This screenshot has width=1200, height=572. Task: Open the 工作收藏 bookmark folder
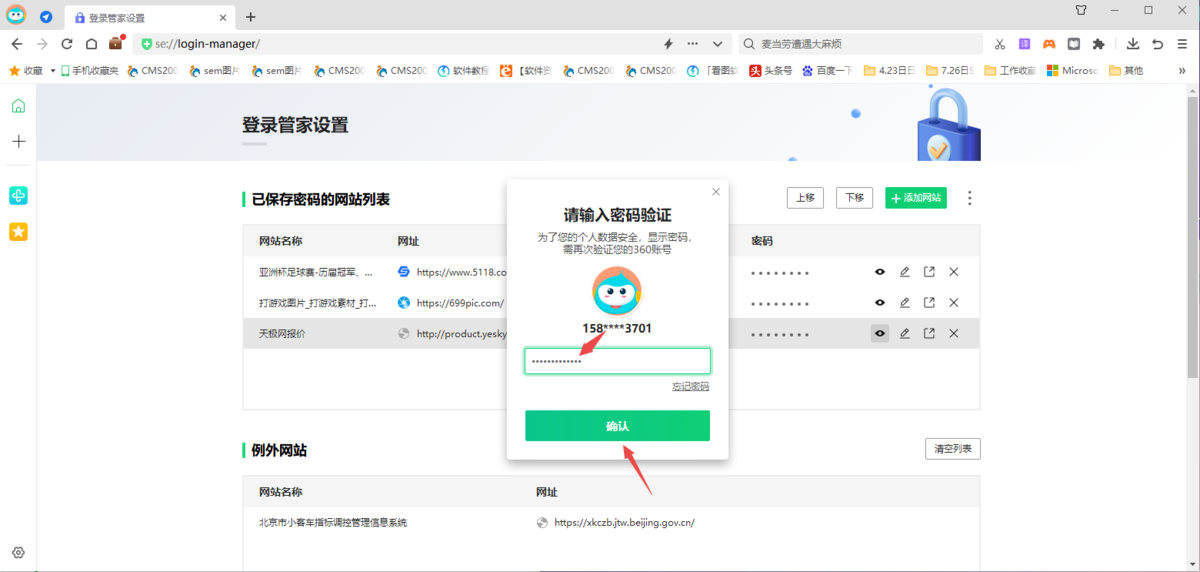pyautogui.click(x=1010, y=71)
